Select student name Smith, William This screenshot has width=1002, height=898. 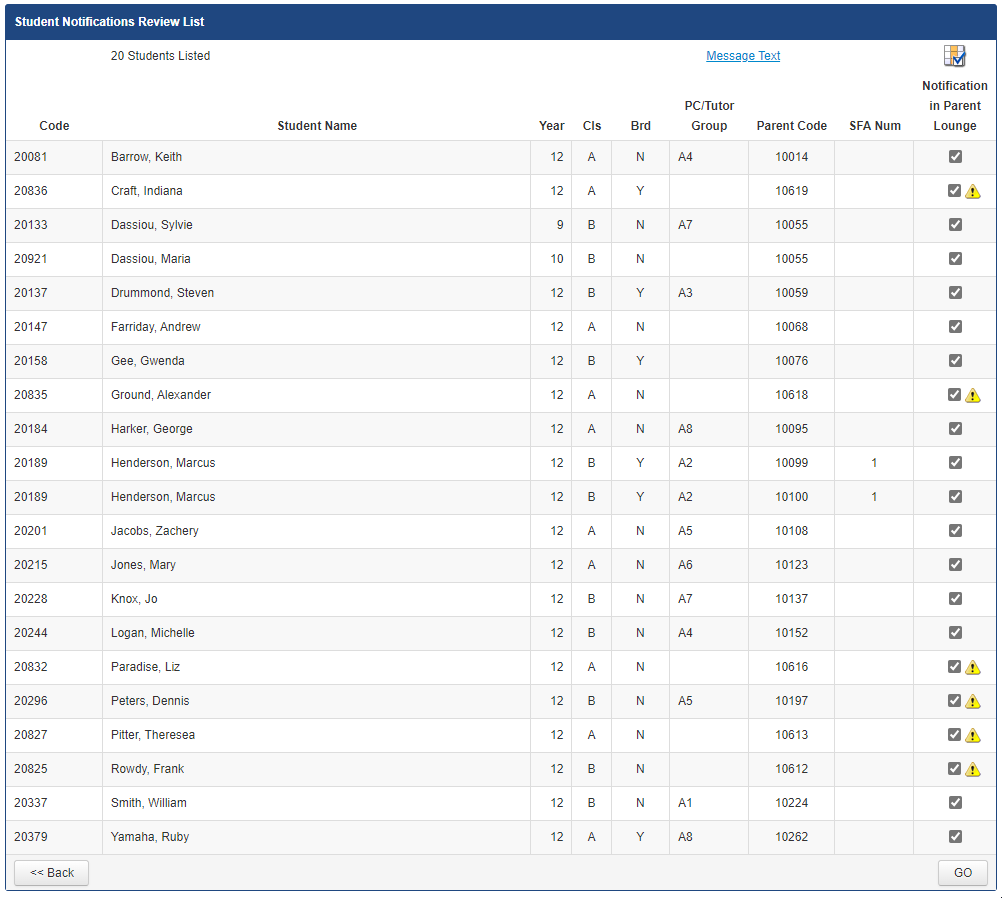149,803
